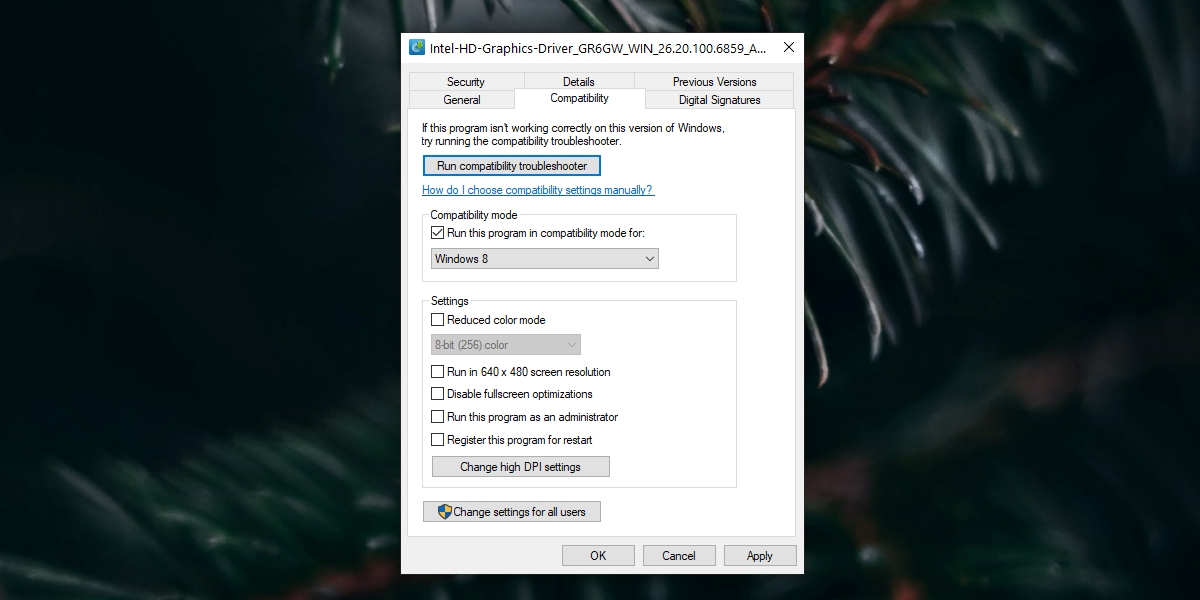The width and height of the screenshot is (1200, 600).
Task: Click the 'Compatibility mode' group label
Action: (x=474, y=215)
